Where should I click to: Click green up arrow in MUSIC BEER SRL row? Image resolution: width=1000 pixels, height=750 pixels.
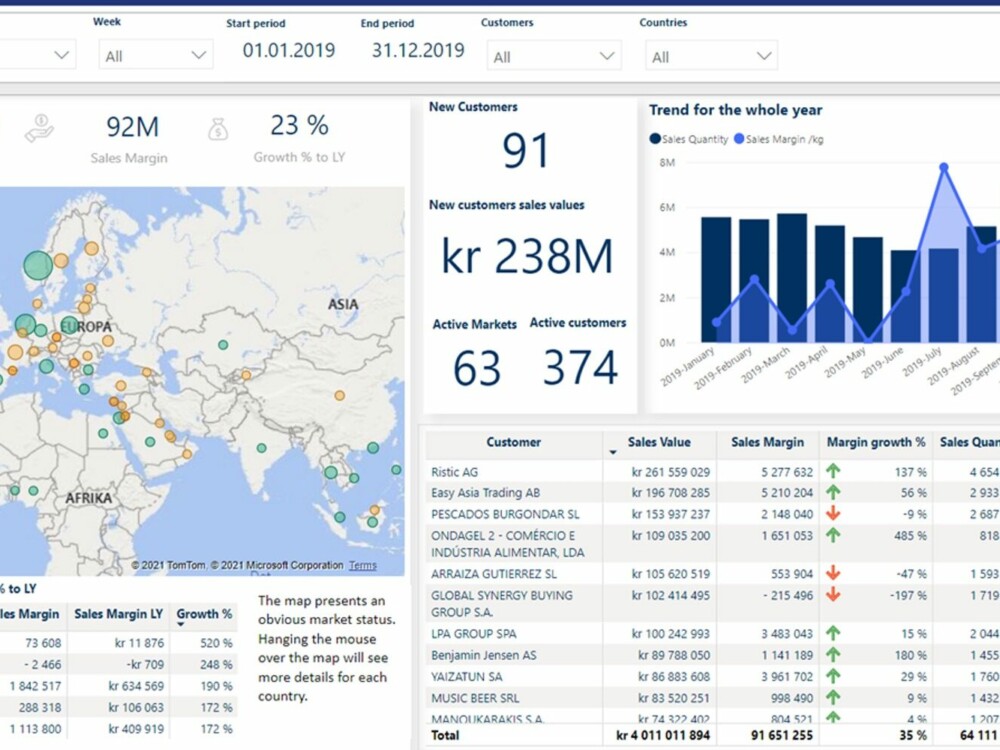[833, 698]
